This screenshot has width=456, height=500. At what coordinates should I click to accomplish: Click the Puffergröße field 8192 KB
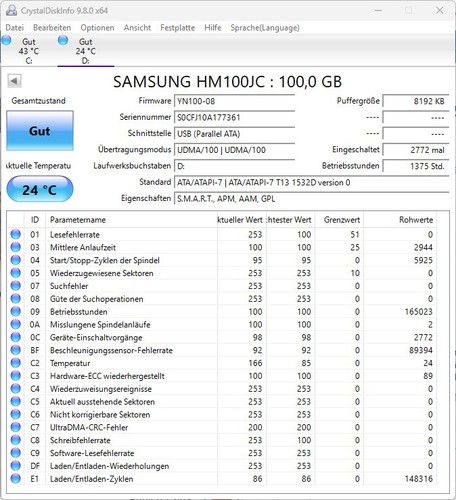click(416, 101)
